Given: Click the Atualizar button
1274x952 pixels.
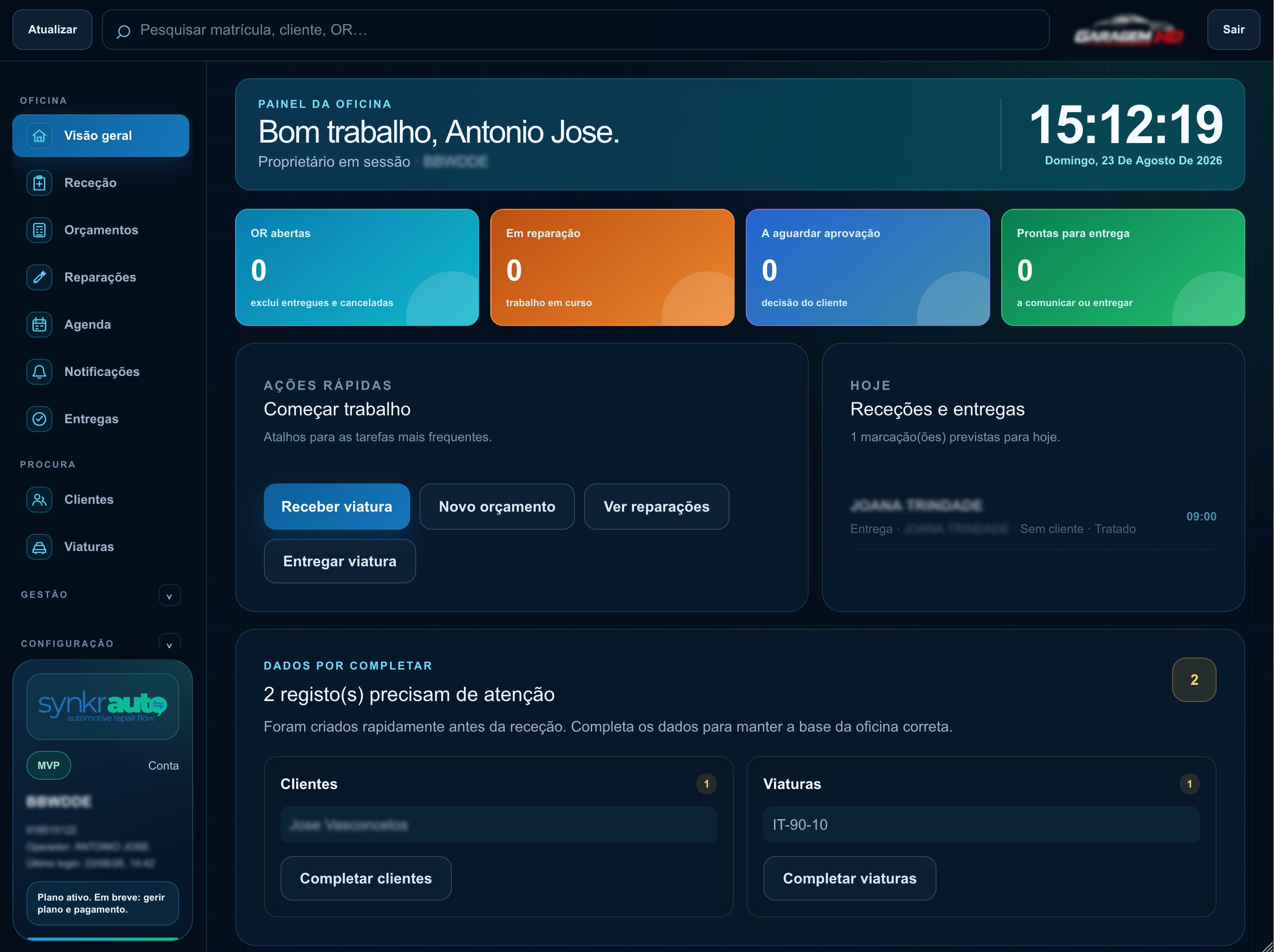Looking at the screenshot, I should tap(52, 29).
